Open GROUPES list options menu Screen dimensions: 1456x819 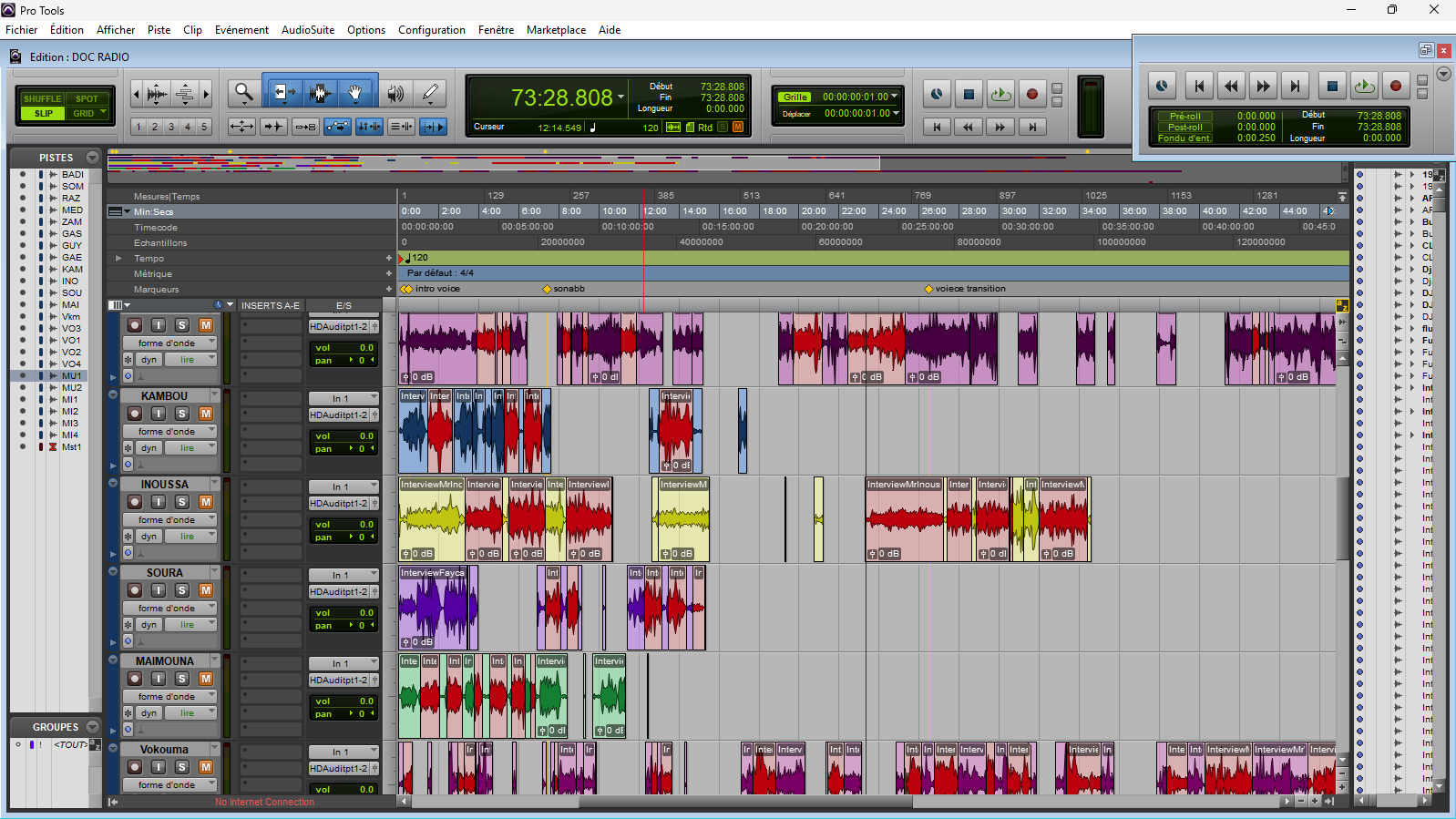pyautogui.click(x=93, y=727)
